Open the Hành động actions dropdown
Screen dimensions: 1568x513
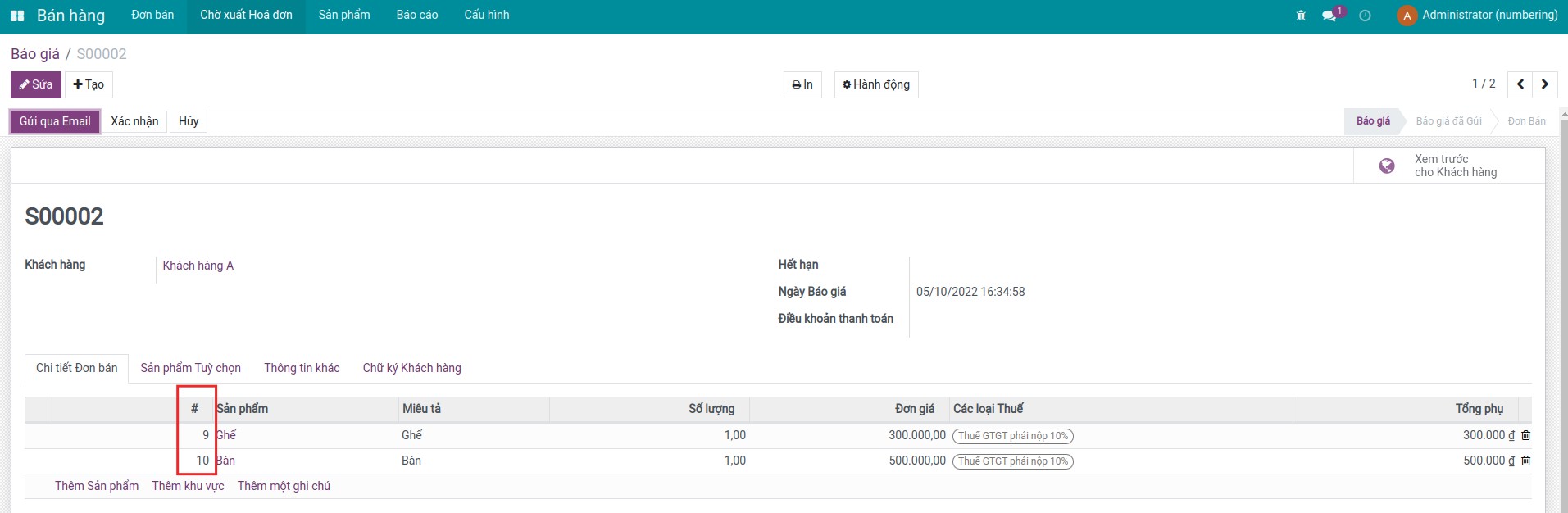click(875, 84)
